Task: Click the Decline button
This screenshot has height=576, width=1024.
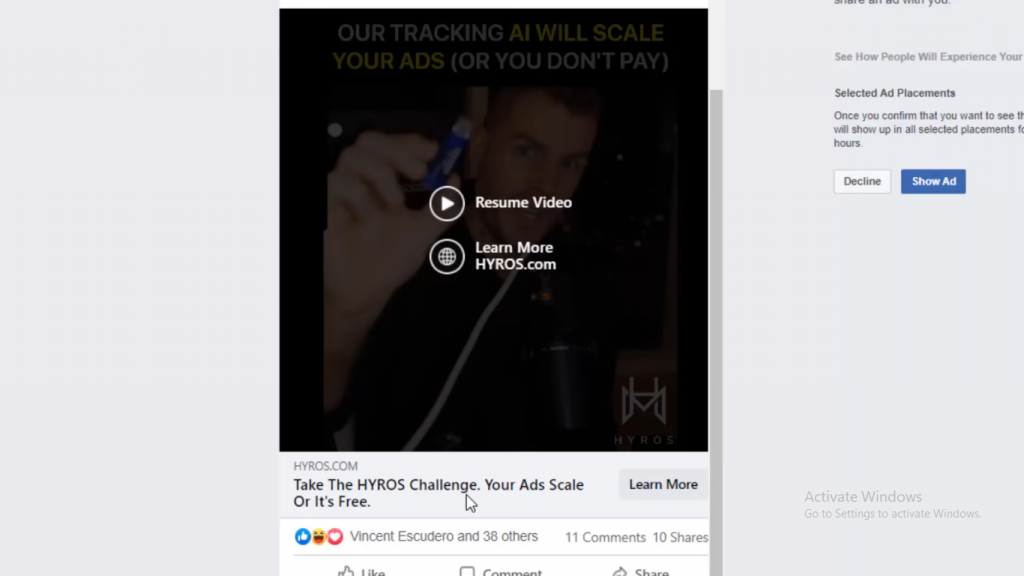Action: click(862, 182)
